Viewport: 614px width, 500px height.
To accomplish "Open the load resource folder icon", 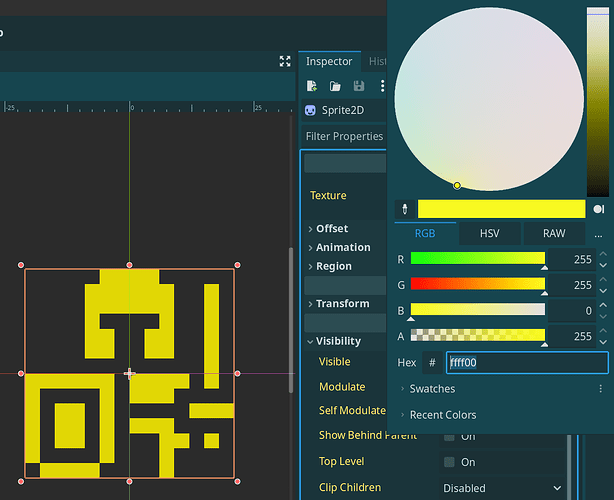I will (335, 86).
